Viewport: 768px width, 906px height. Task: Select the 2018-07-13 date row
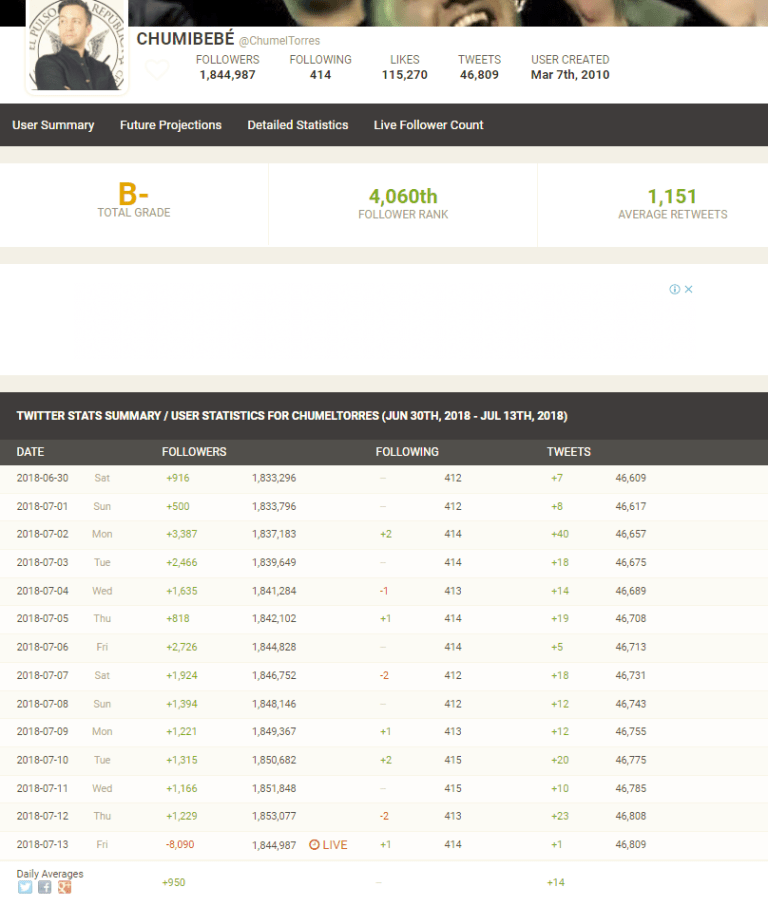click(43, 845)
